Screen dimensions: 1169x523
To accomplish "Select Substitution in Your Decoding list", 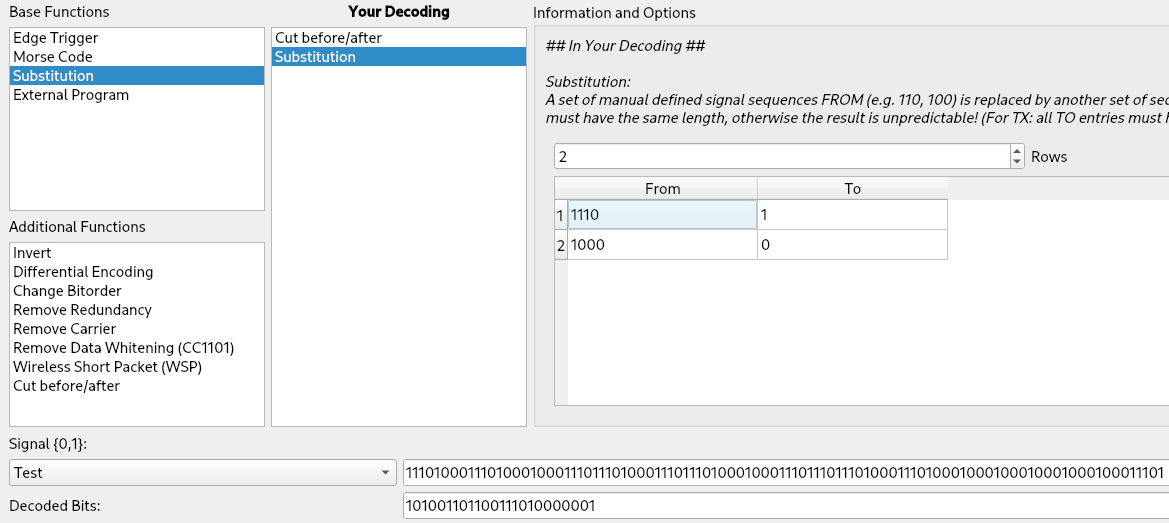I will click(315, 57).
